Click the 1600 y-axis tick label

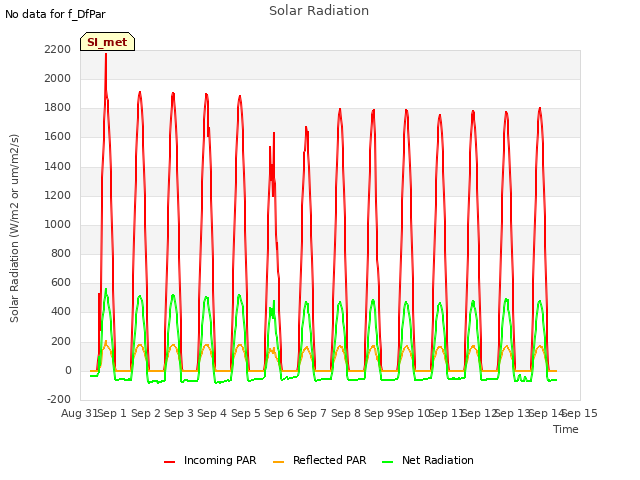point(58,137)
